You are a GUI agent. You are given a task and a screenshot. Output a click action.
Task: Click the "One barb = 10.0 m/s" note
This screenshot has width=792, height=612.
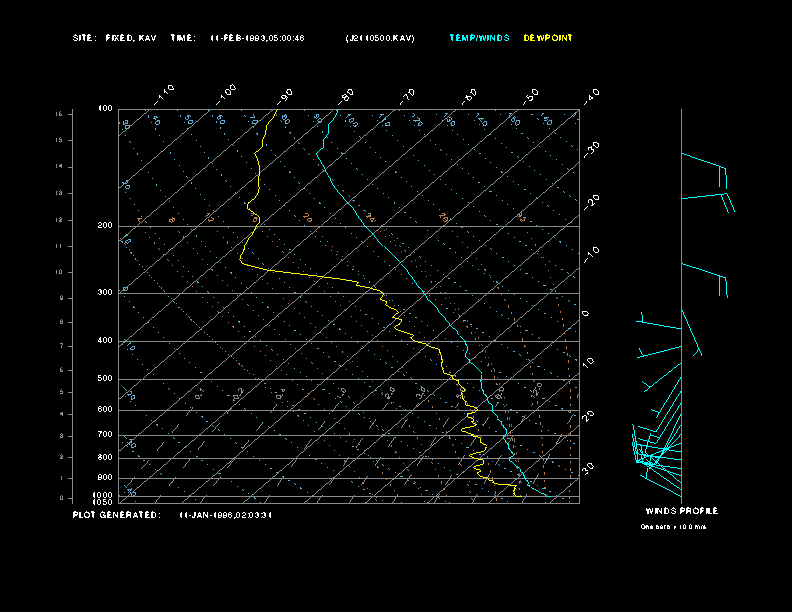click(673, 527)
